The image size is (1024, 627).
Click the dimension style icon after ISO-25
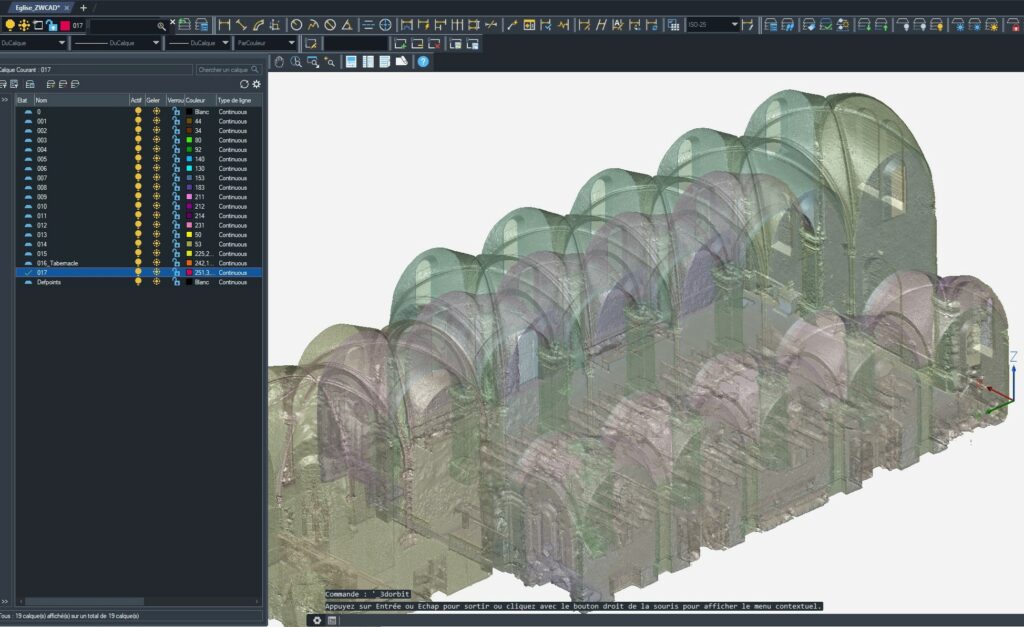[748, 25]
